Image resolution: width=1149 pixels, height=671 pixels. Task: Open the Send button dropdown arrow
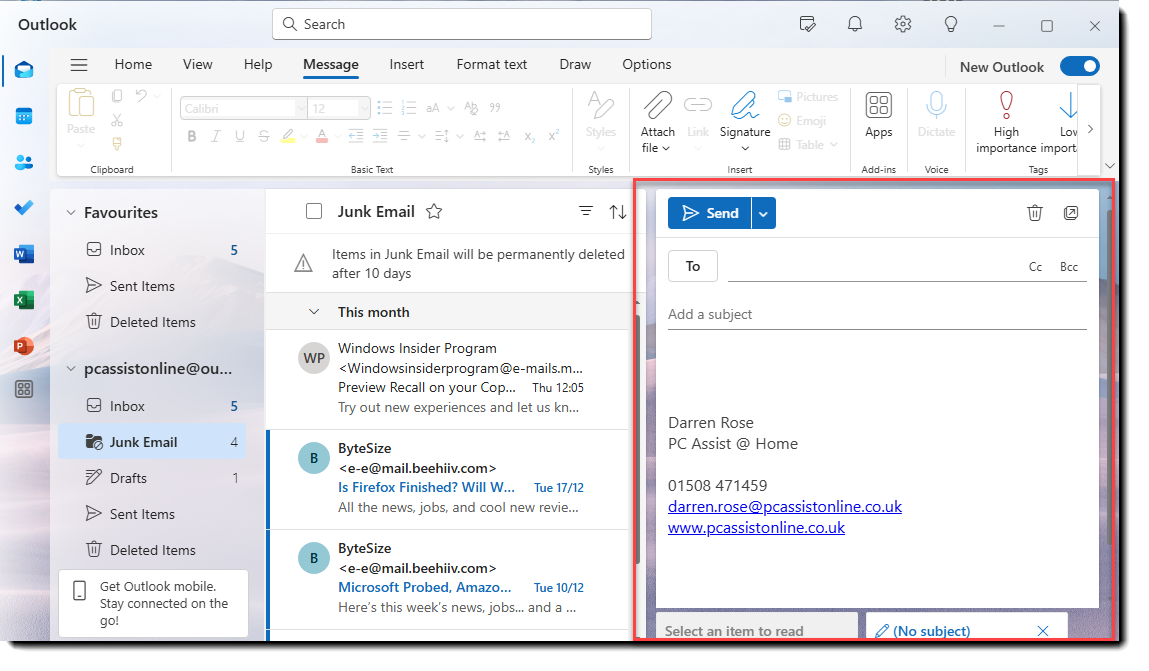763,212
